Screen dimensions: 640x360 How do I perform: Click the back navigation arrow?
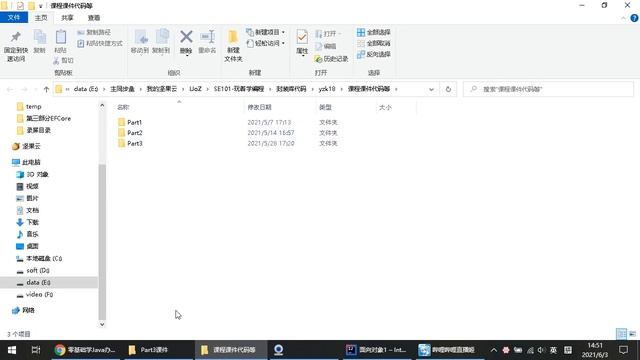click(10, 89)
